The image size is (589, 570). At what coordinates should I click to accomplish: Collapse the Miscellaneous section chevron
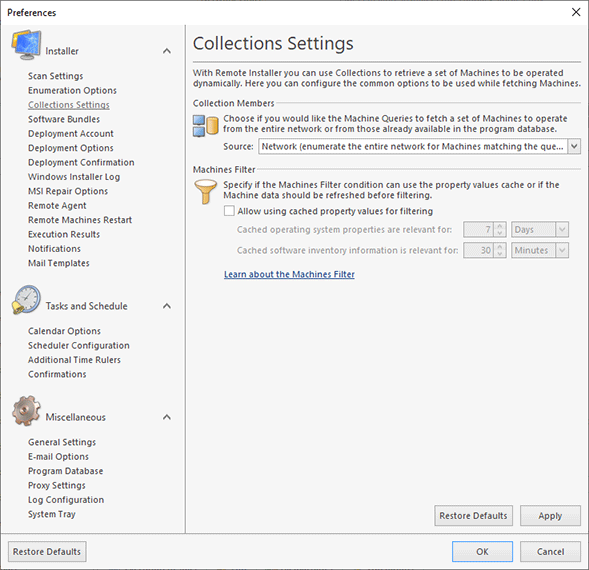coord(167,417)
